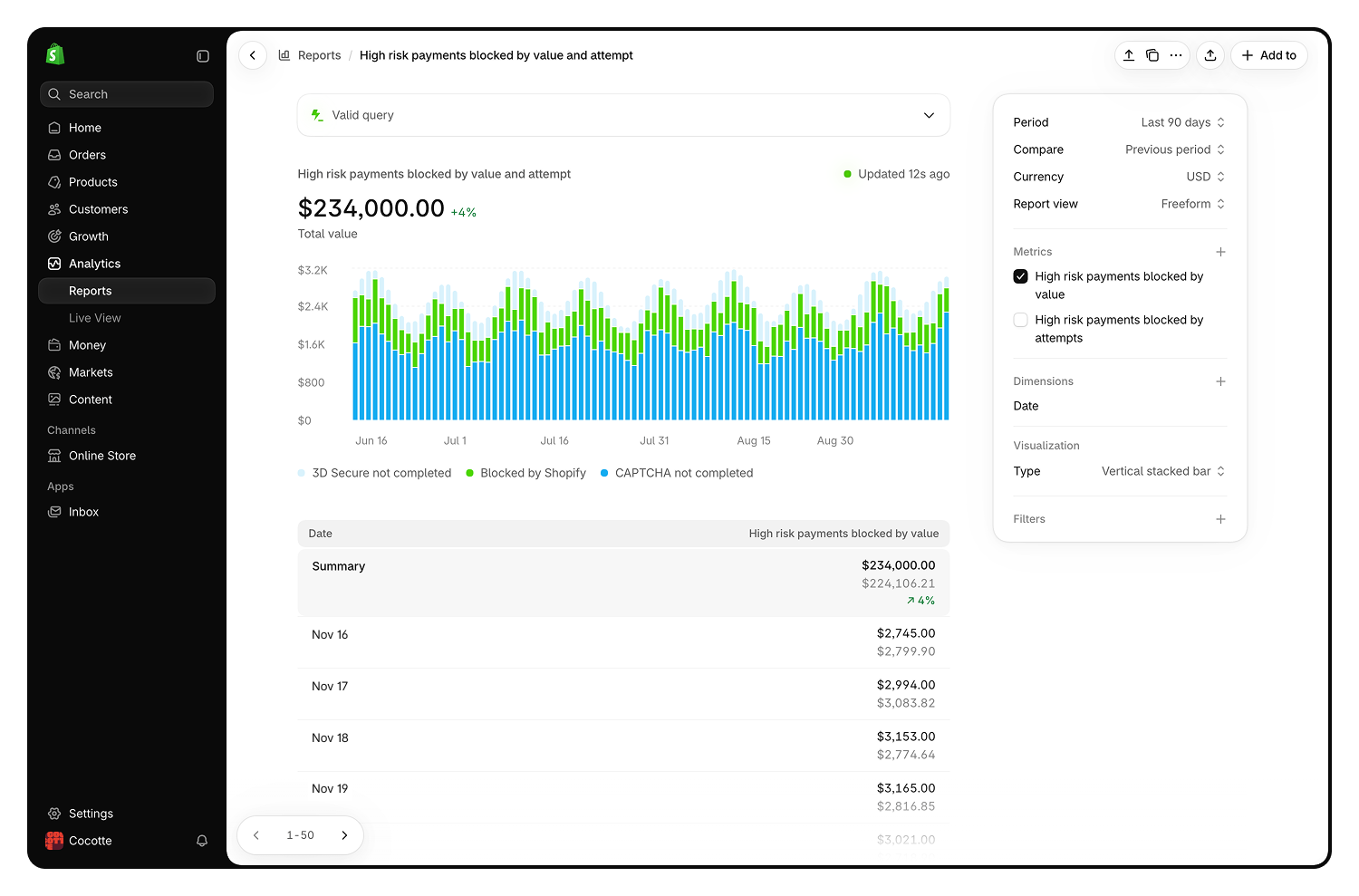1359x896 pixels.
Task: Click the Settings gear icon
Action: tap(54, 814)
